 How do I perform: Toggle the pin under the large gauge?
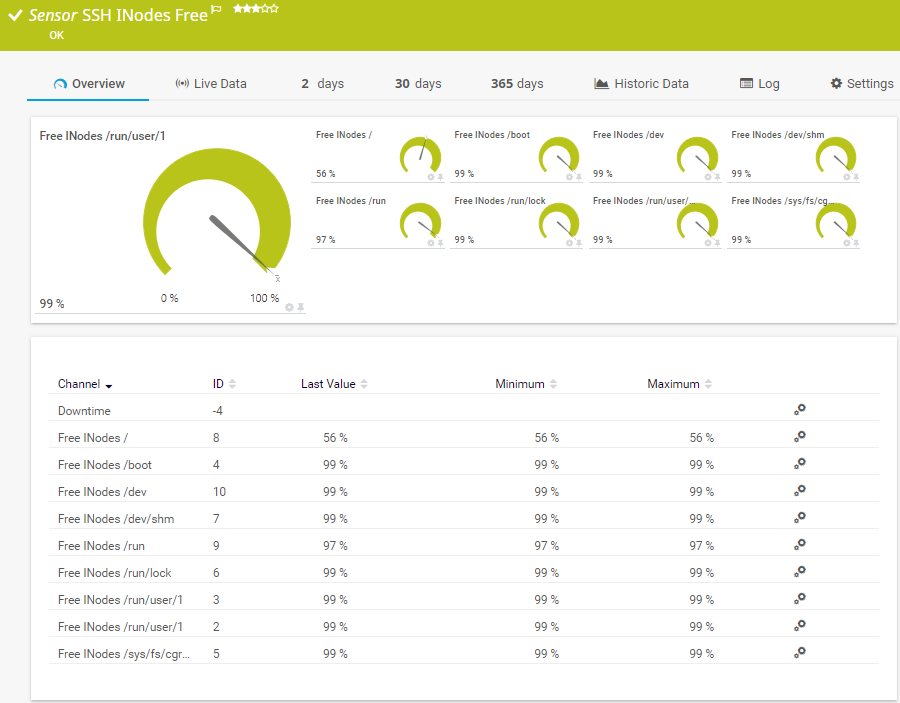pyautogui.click(x=300, y=307)
